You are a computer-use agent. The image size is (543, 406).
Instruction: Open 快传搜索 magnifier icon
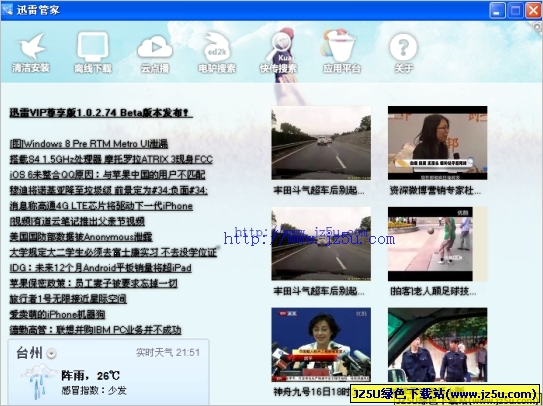(279, 46)
